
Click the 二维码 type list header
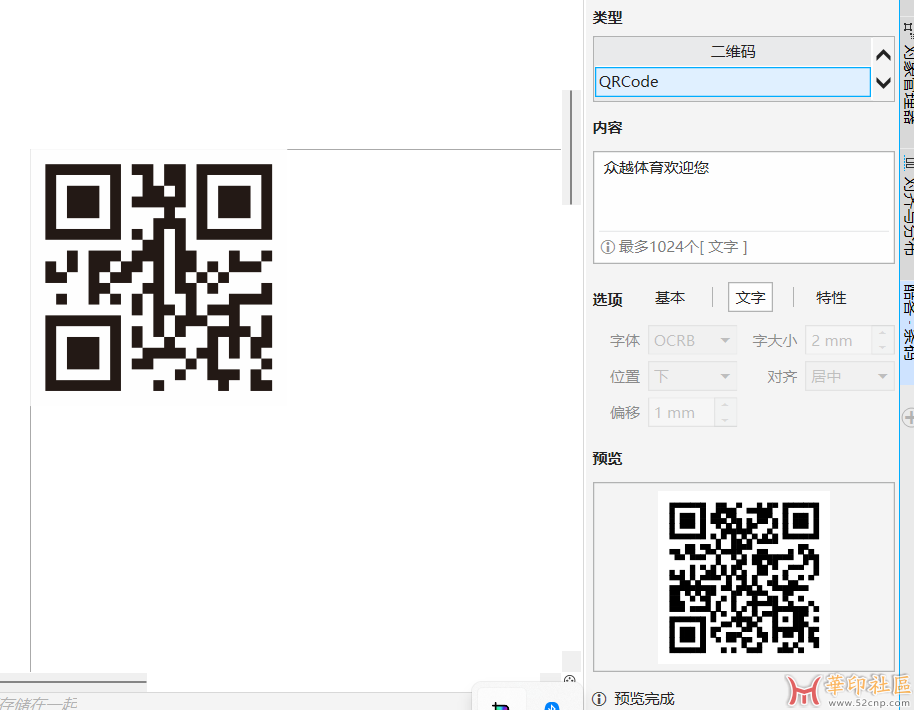click(732, 52)
